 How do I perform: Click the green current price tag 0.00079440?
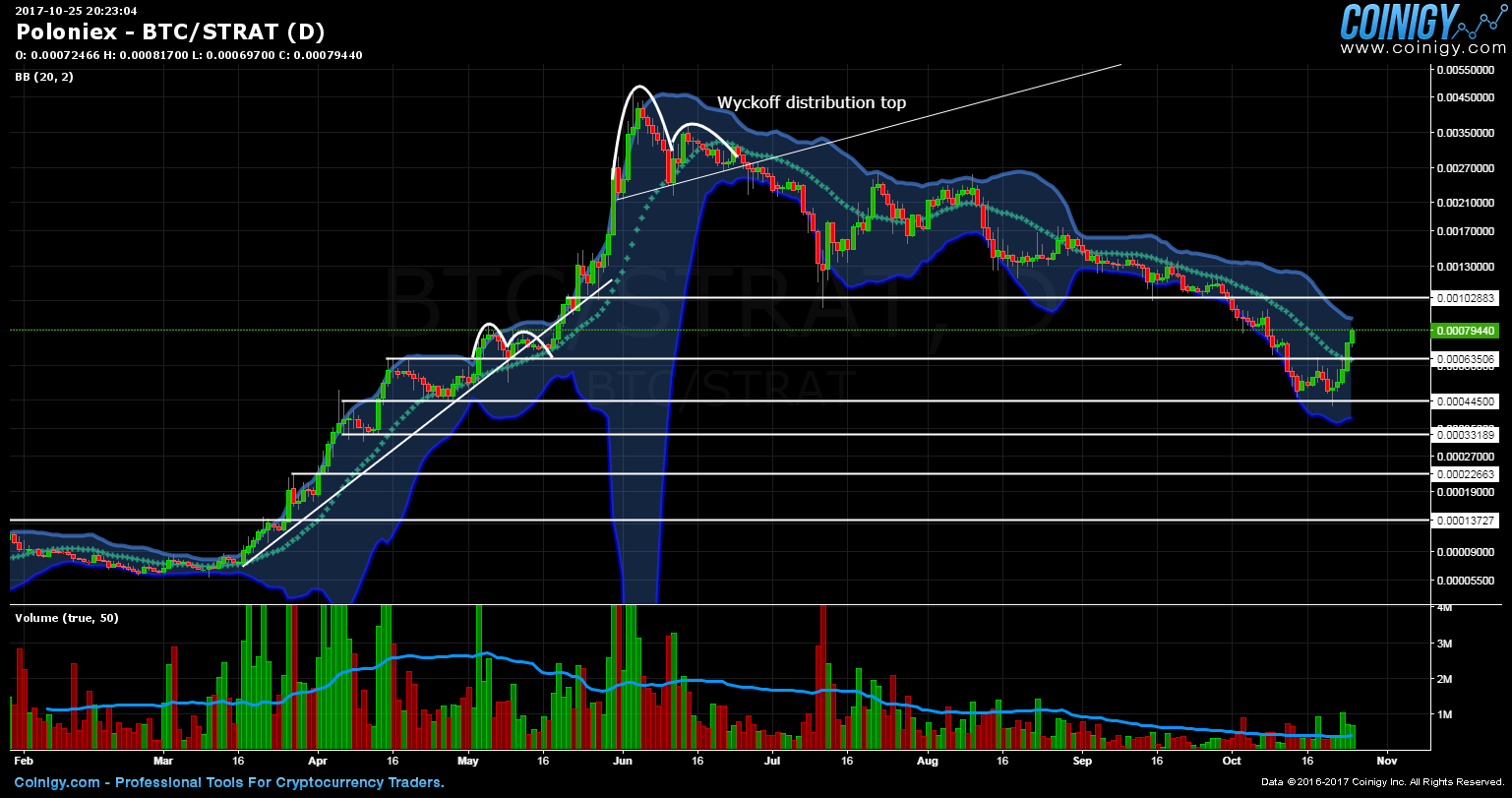pyautogui.click(x=1466, y=331)
